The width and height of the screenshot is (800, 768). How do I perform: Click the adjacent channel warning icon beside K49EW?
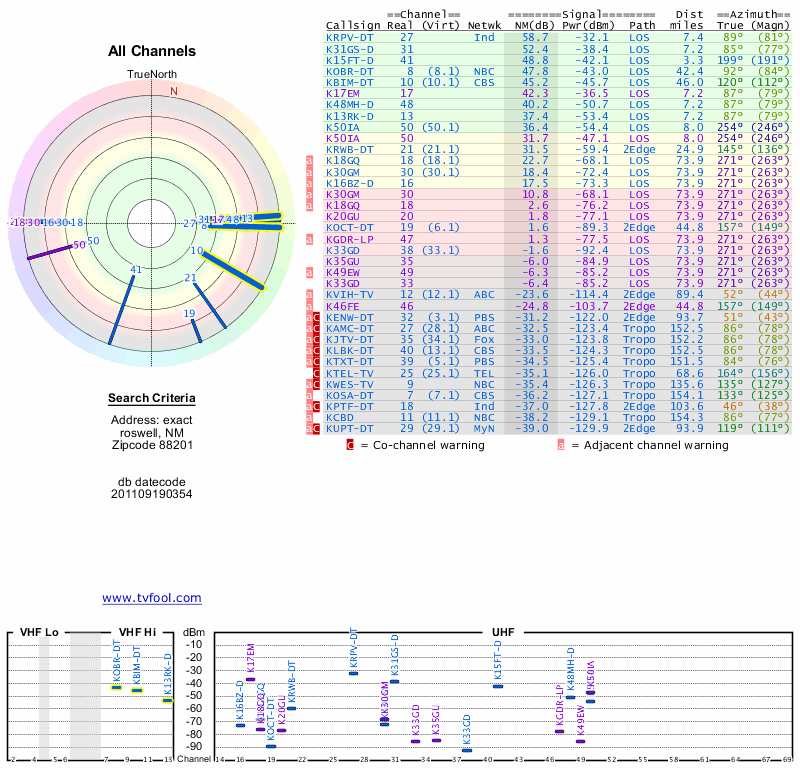310,272
